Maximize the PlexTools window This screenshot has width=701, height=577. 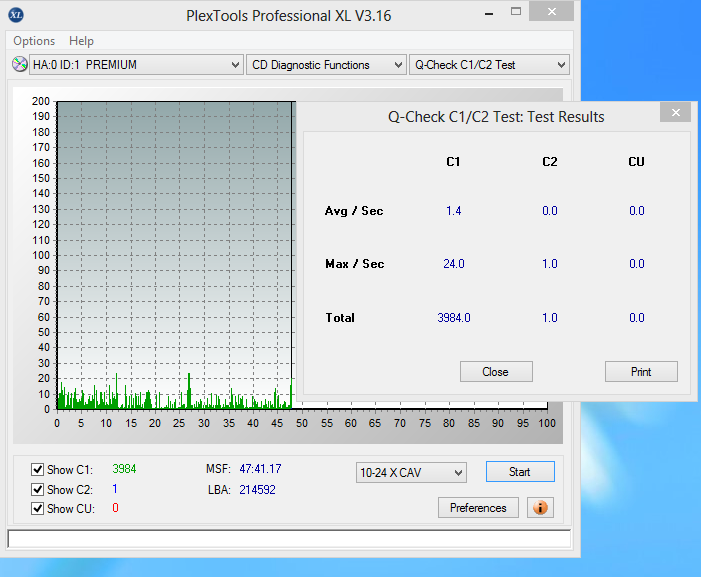coord(516,12)
